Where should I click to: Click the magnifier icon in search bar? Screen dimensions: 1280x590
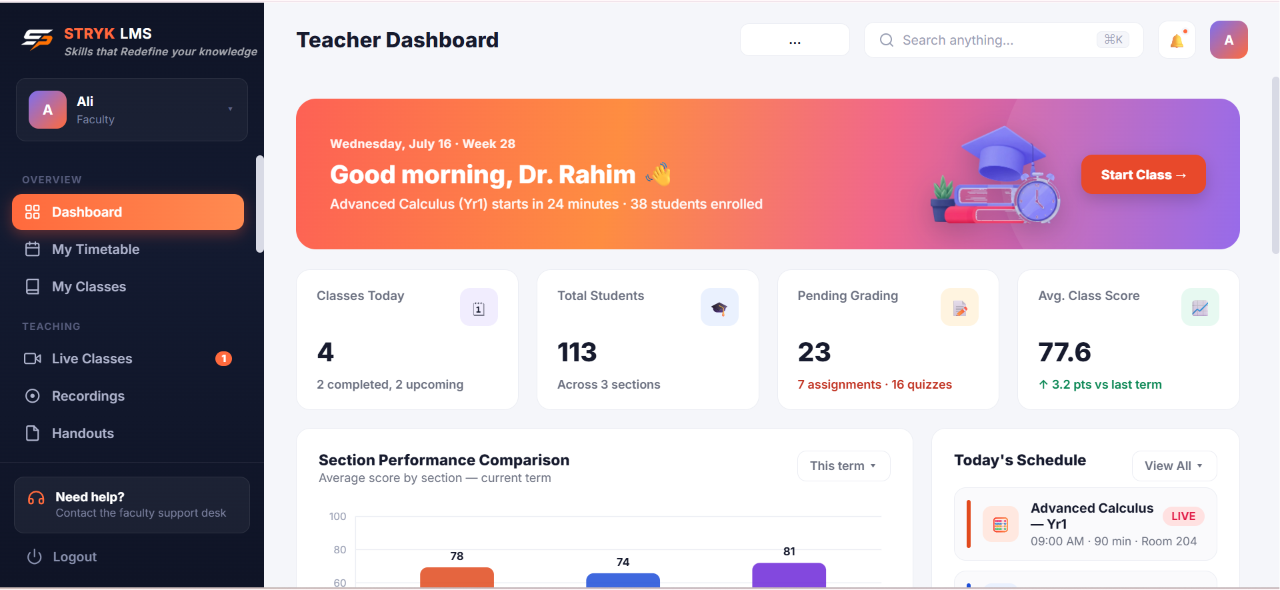tap(886, 40)
